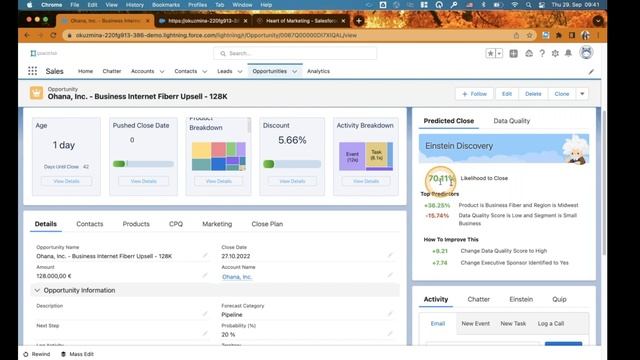Click the Edit record button
Viewport: 640px width, 360px height.
pyautogui.click(x=507, y=94)
